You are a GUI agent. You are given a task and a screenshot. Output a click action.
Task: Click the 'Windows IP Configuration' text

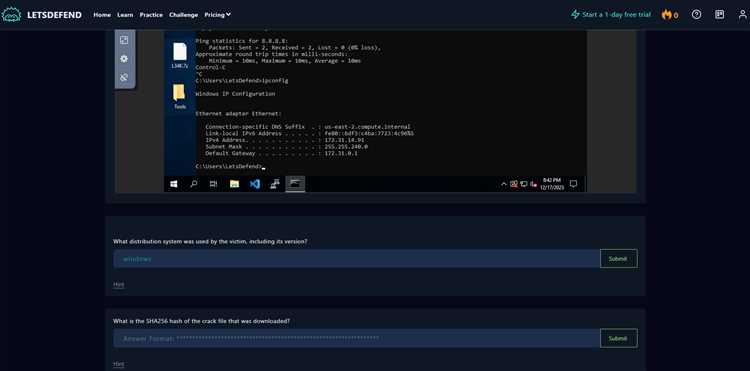click(235, 94)
